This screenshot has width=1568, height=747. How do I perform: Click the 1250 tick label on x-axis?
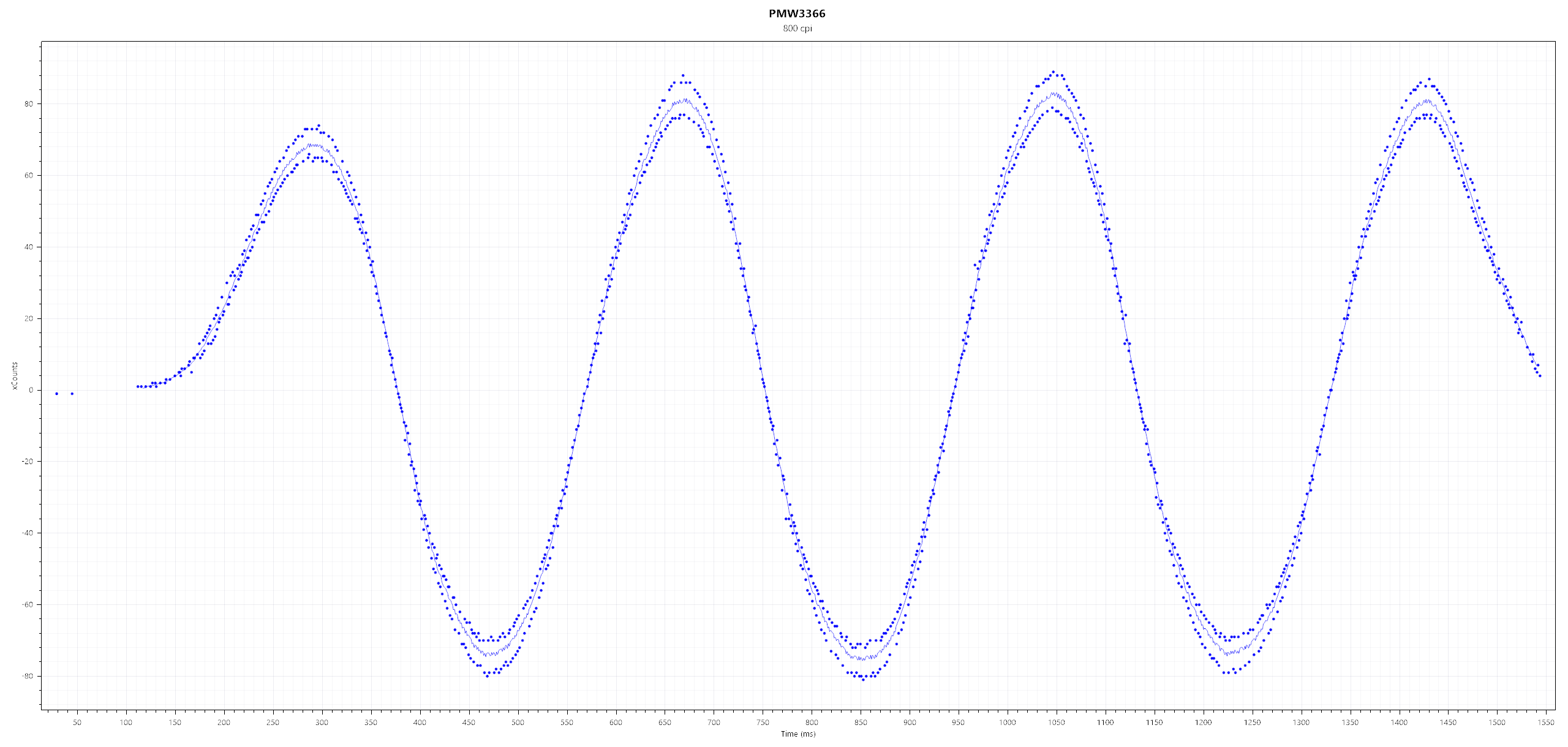1252,723
